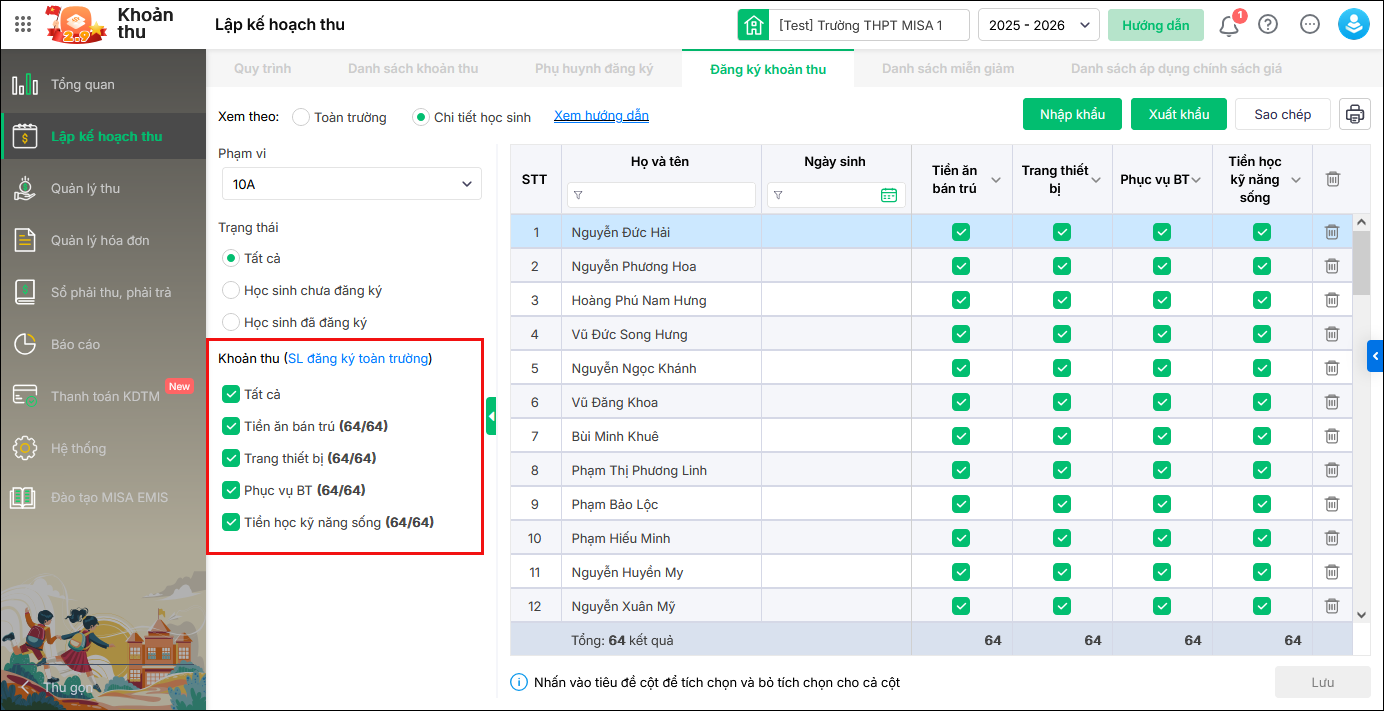Click the scrollbar down arrow of table
This screenshot has height=711, width=1384.
click(1361, 614)
